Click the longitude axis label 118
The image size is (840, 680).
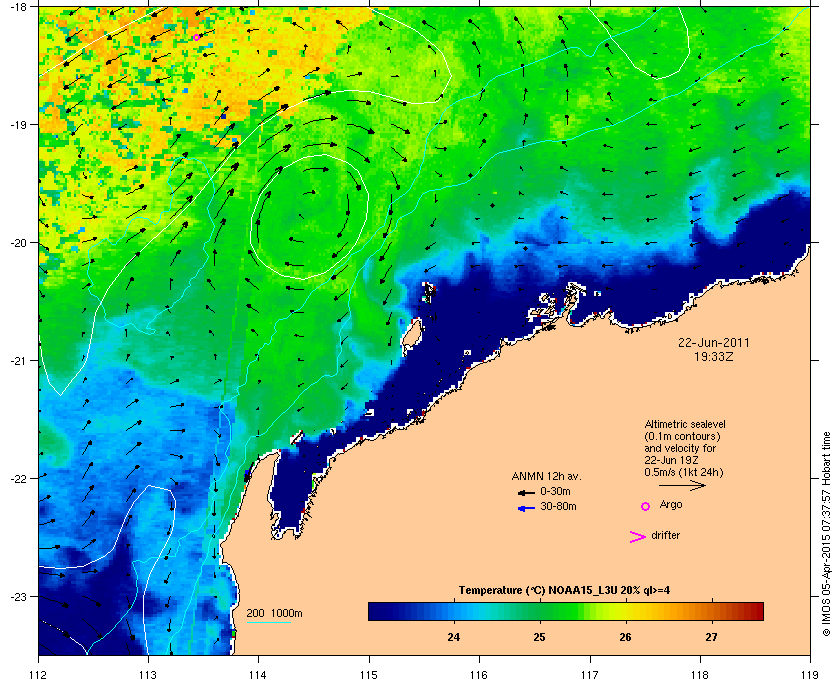(700, 675)
